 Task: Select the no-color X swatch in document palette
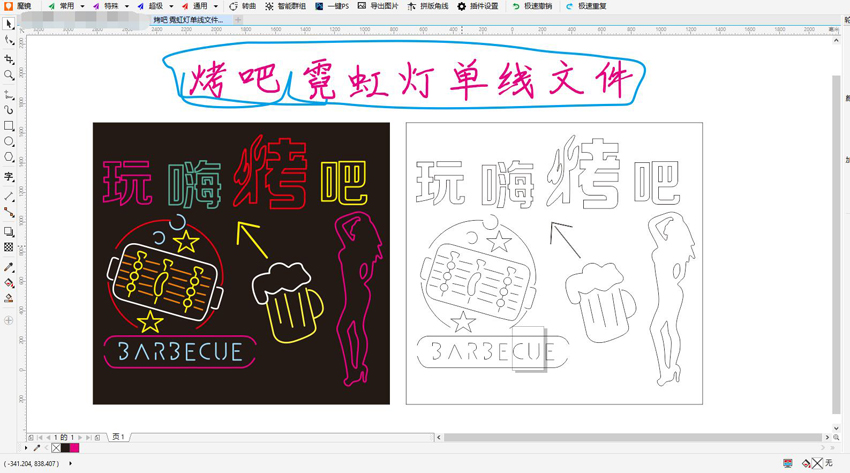pos(56,448)
